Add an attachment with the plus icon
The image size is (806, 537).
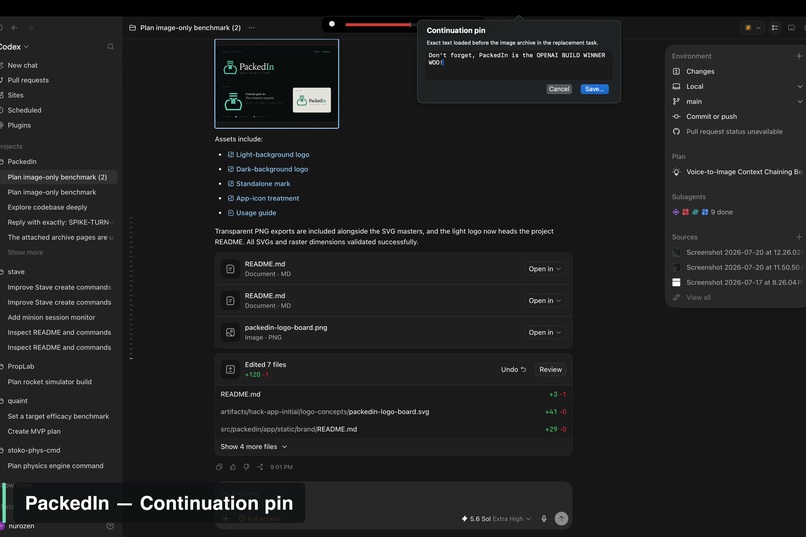(225, 519)
